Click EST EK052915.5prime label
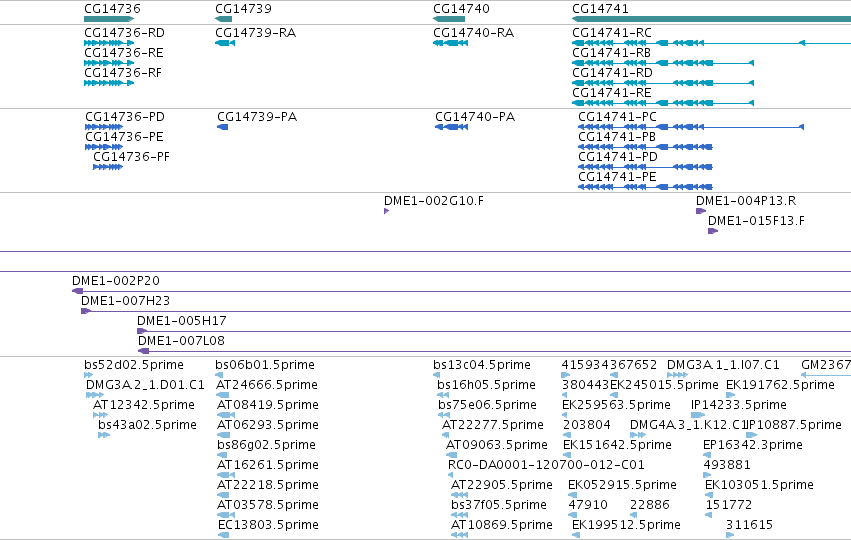This screenshot has height=540, width=851. pos(623,485)
